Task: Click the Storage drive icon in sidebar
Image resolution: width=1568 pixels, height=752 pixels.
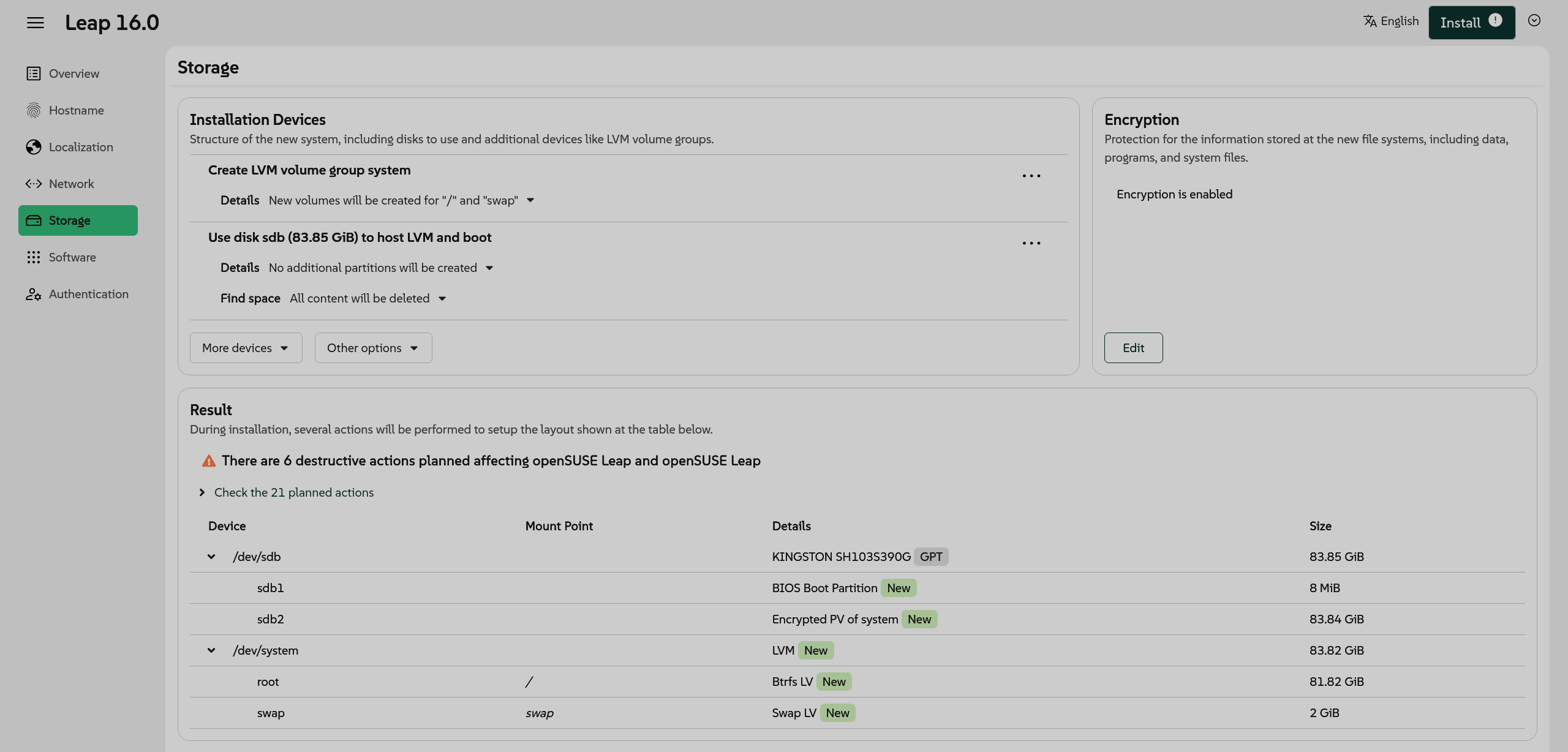Action: pyautogui.click(x=34, y=220)
